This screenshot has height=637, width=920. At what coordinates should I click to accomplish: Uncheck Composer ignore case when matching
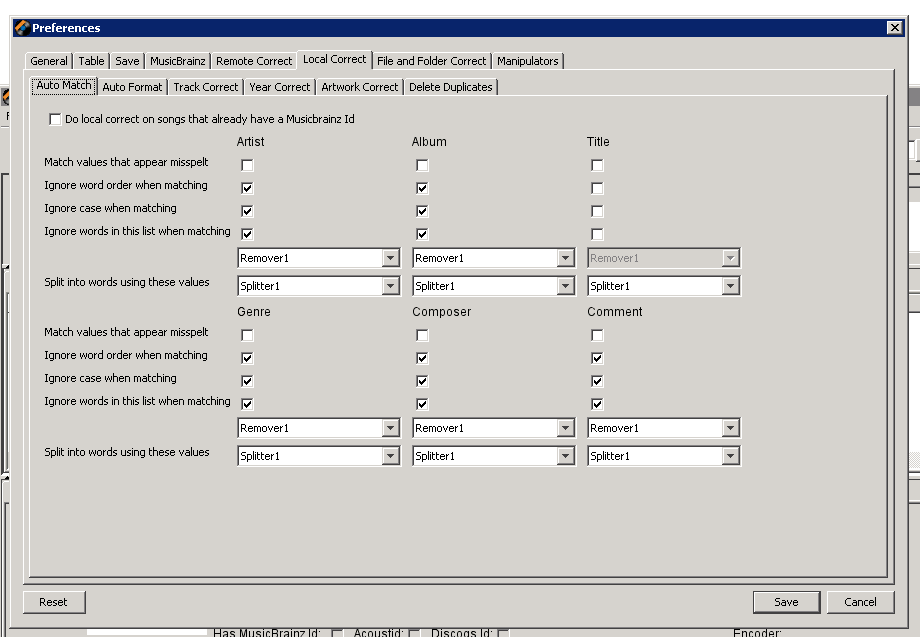pyautogui.click(x=422, y=381)
